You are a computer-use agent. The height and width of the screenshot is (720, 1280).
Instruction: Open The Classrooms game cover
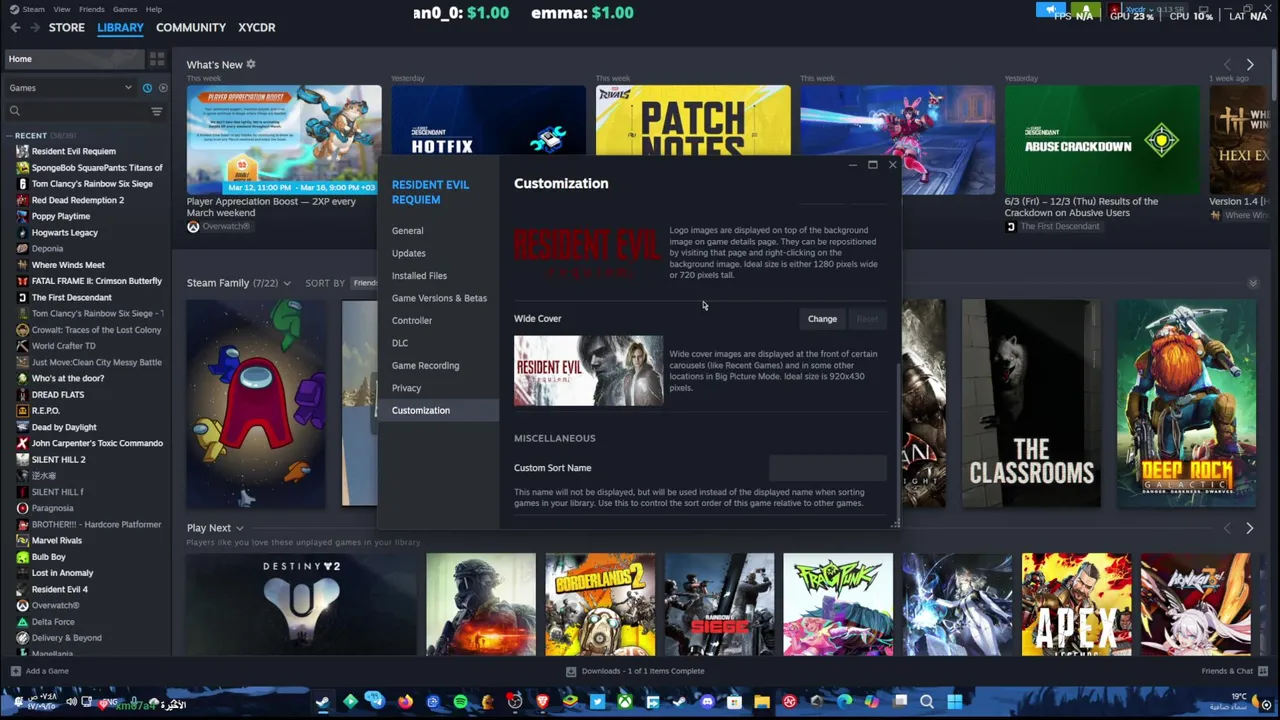(1031, 403)
